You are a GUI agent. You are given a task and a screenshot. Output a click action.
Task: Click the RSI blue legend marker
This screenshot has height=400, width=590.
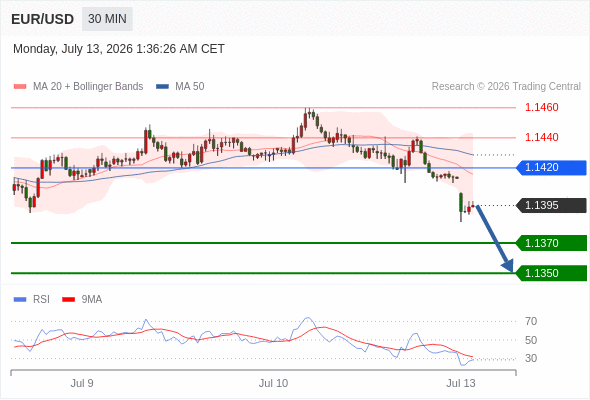(x=20, y=300)
